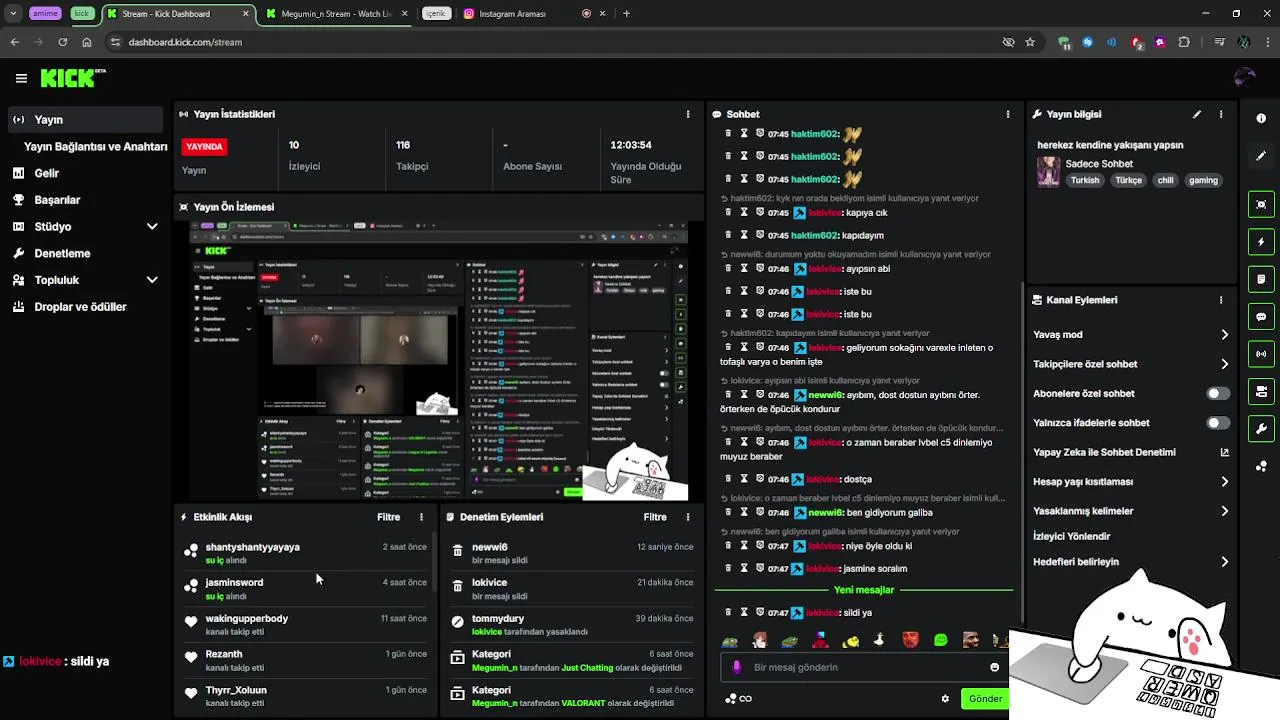Click the channel actions icon in right sidebar

tap(1261, 391)
